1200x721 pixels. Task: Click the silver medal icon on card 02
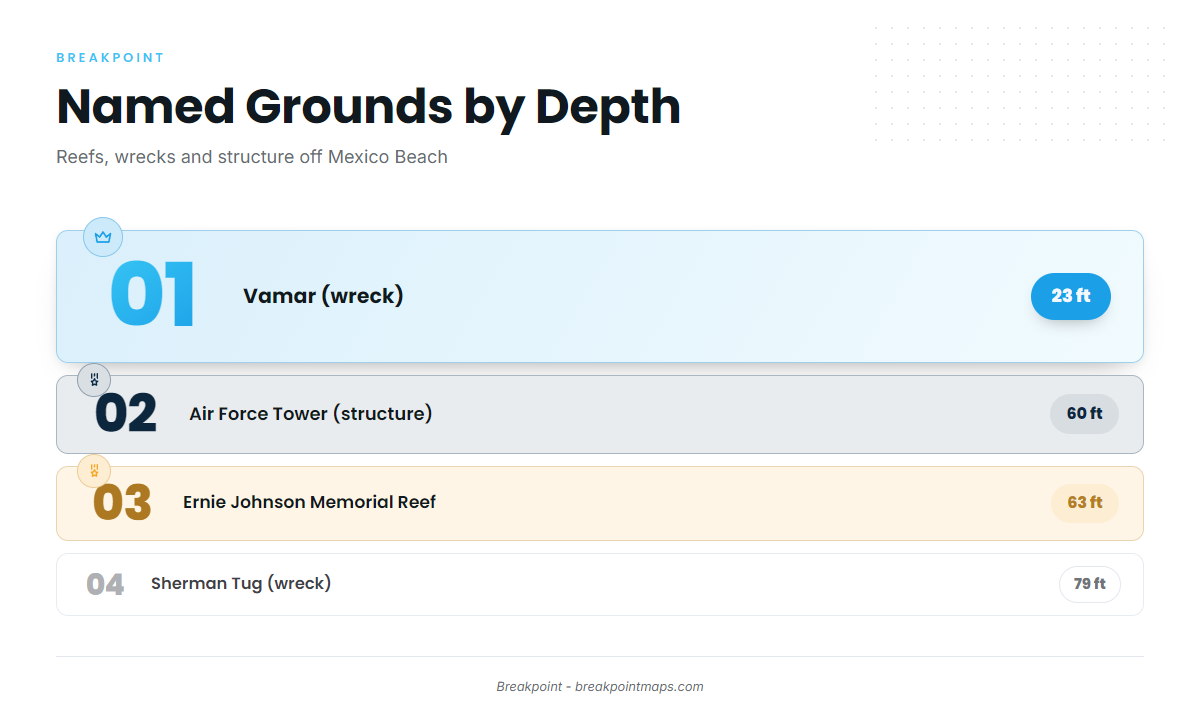pos(94,380)
